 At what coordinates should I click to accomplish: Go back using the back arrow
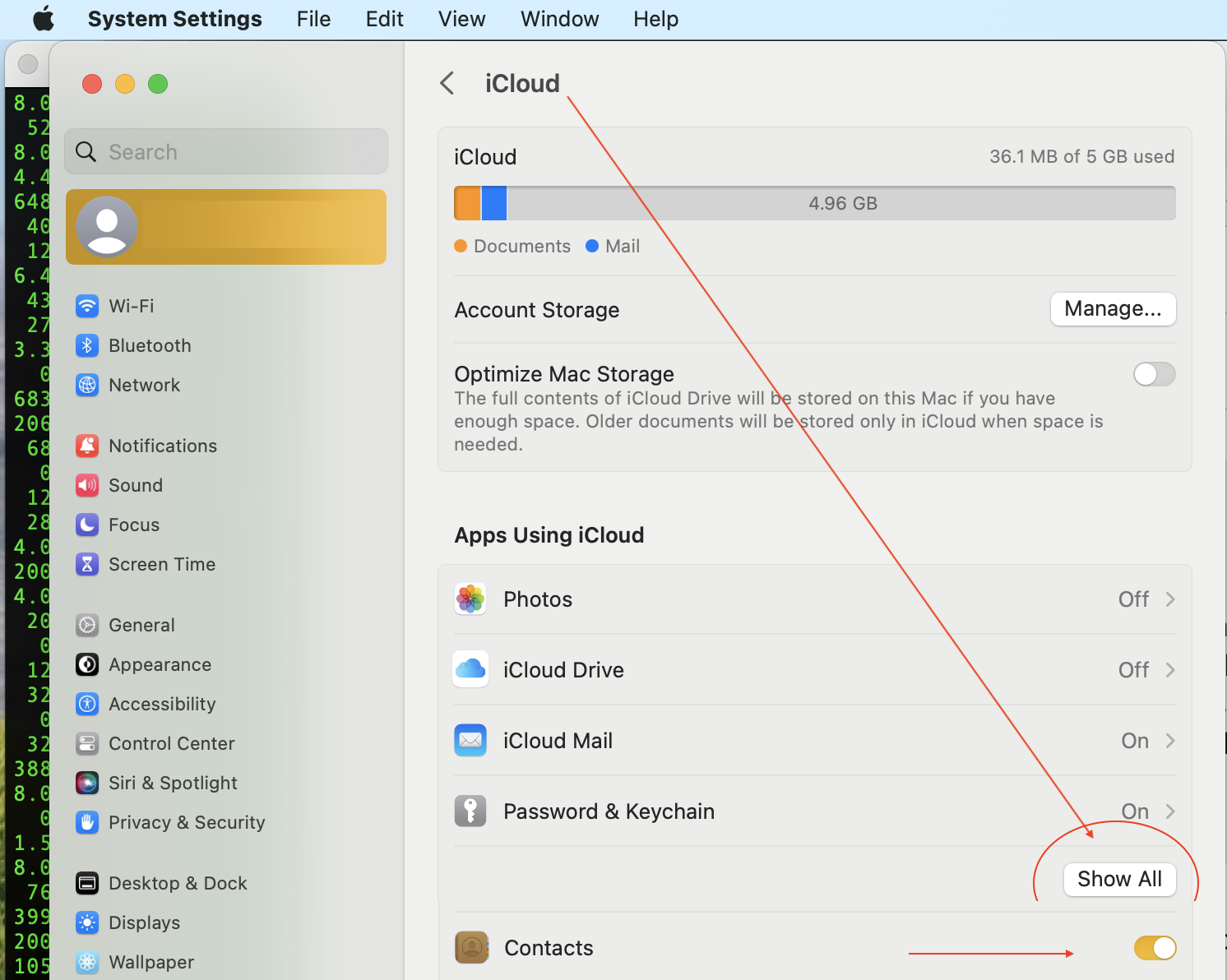pos(447,83)
